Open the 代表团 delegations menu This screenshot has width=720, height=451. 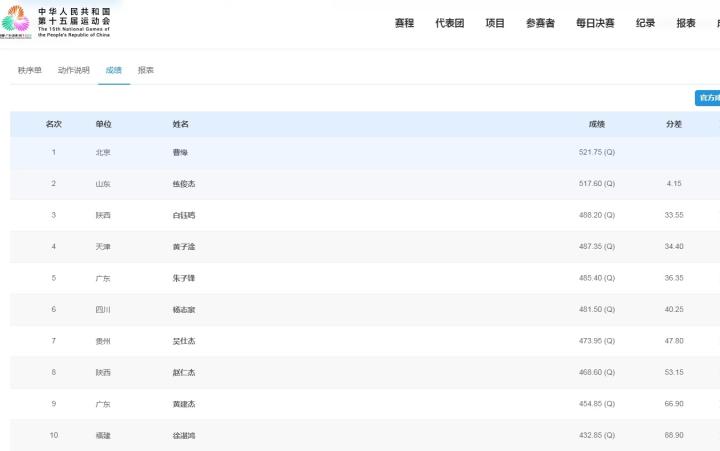coord(449,23)
